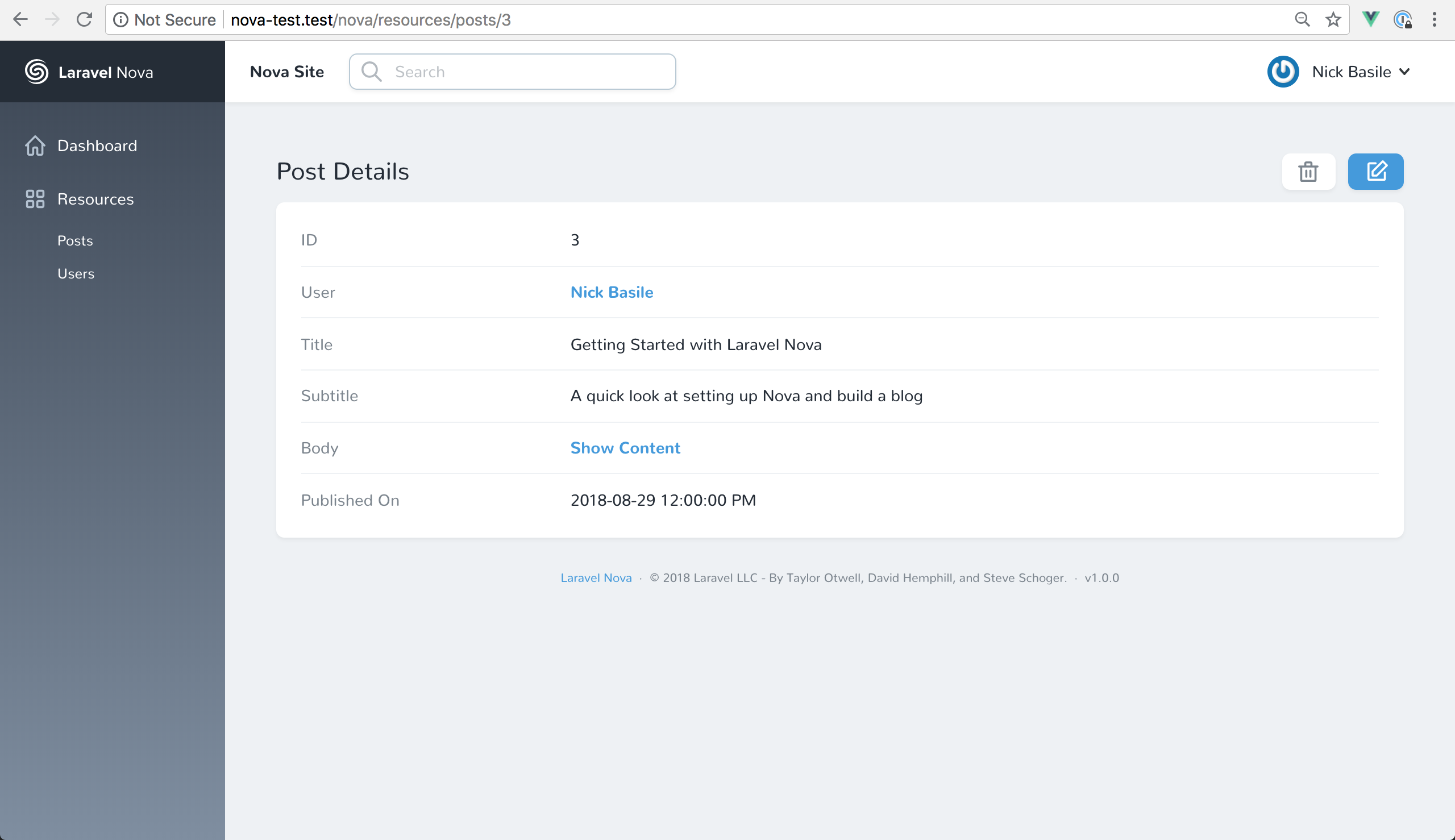The width and height of the screenshot is (1455, 840).
Task: Click the Not Secure site info icon
Action: pos(120,20)
